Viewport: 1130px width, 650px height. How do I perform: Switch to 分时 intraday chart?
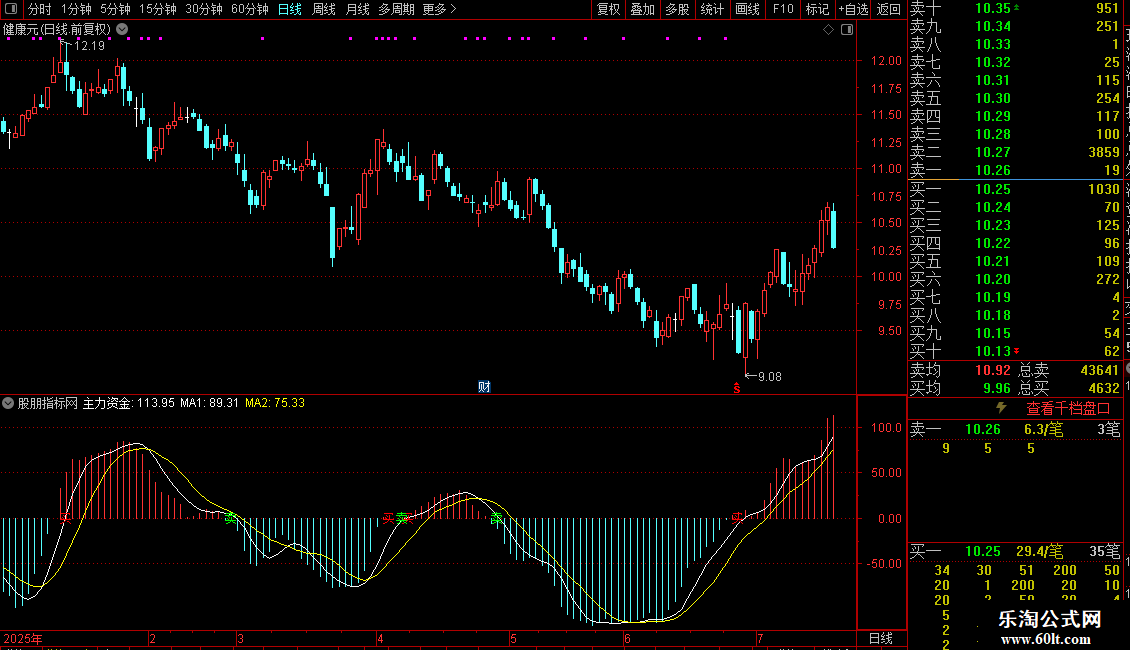coord(40,9)
